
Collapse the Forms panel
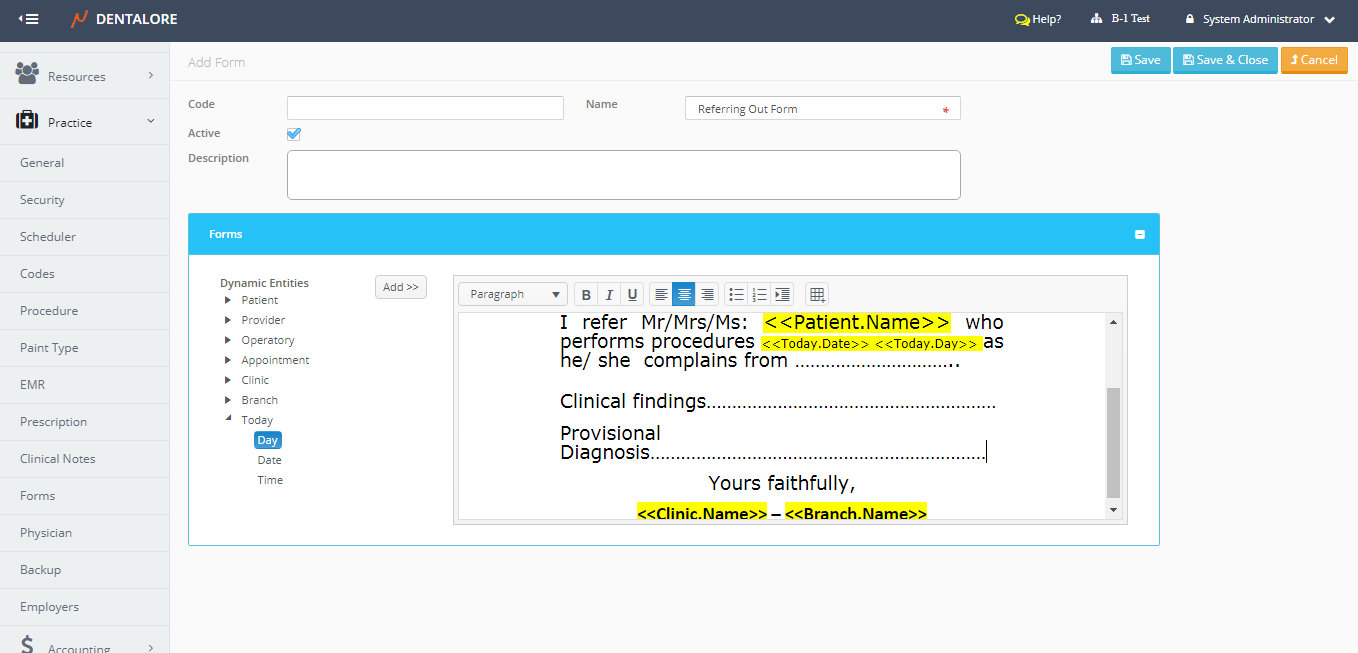point(1139,235)
